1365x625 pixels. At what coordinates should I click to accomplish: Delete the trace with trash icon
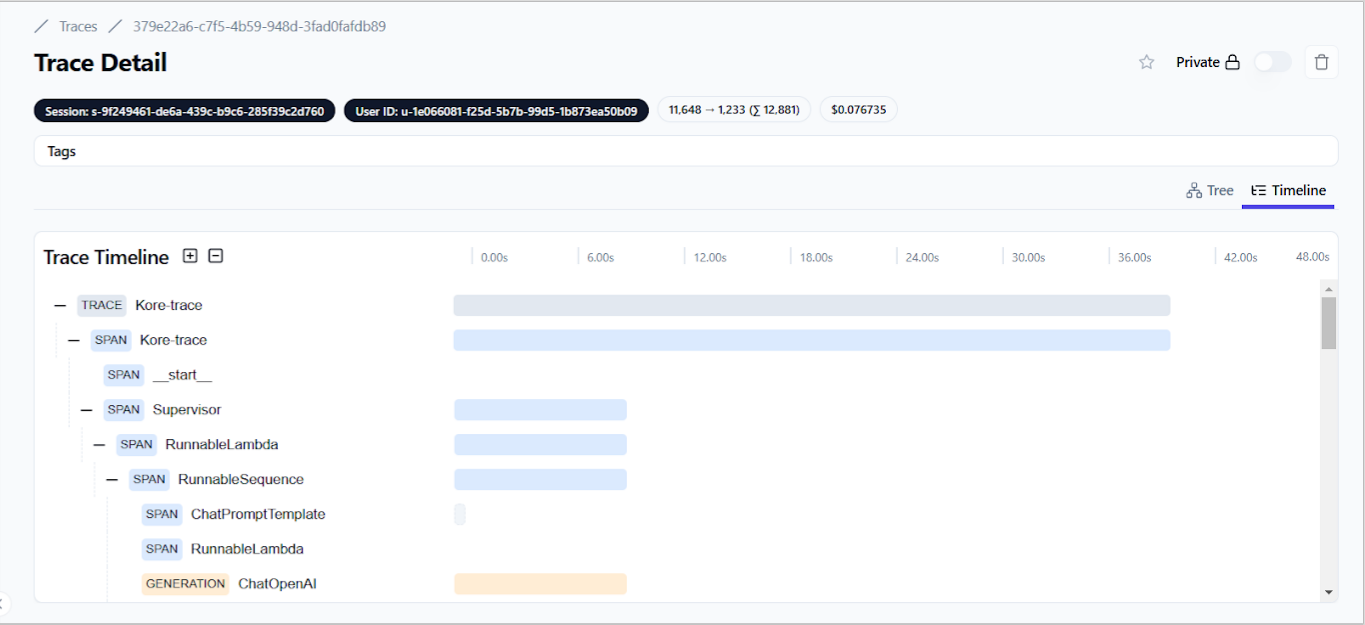tap(1321, 62)
